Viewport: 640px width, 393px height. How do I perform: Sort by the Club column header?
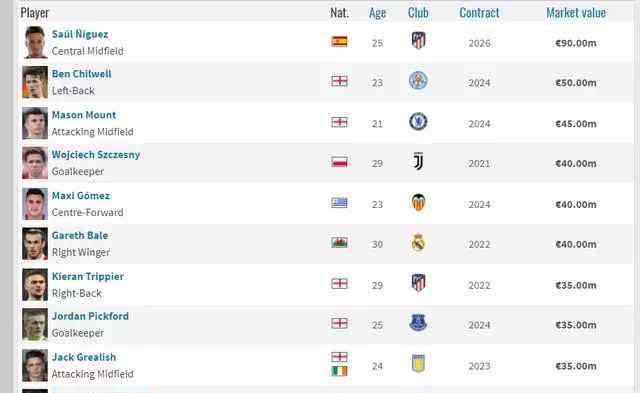tap(418, 13)
